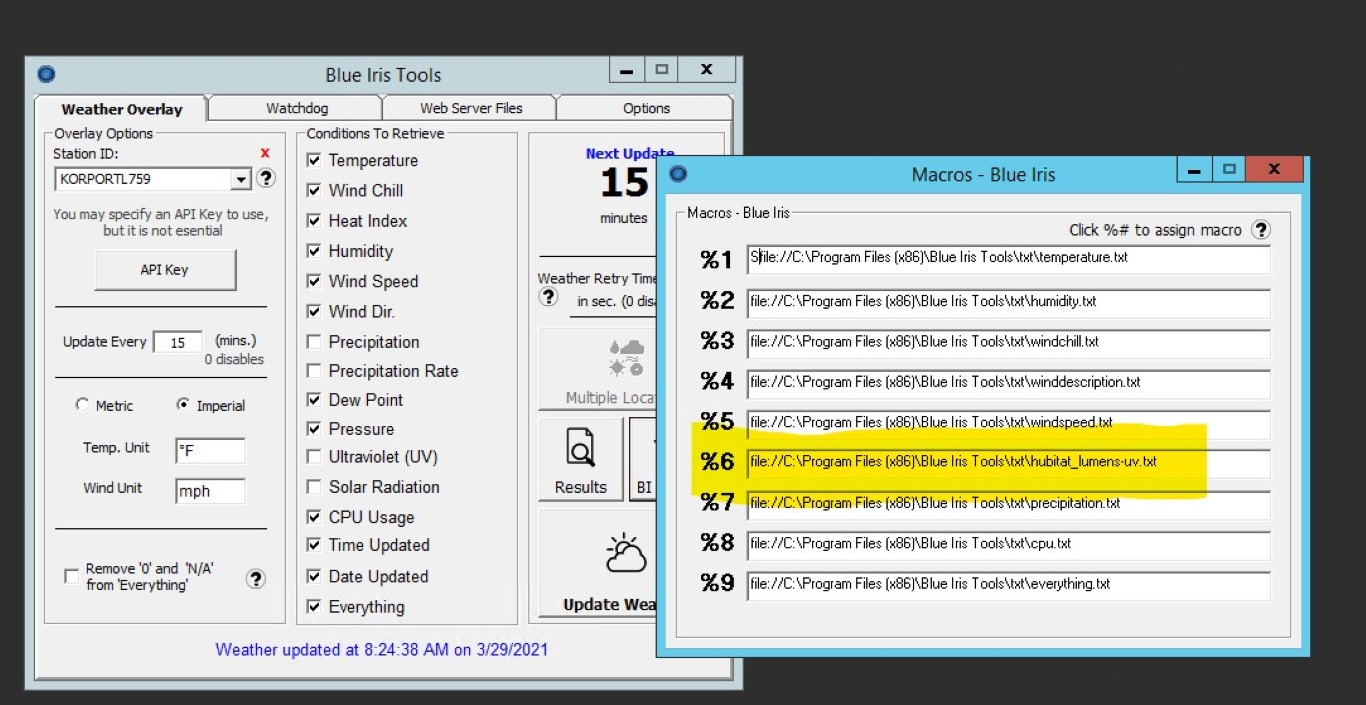
Task: Assign macro %1
Action: click(716, 260)
